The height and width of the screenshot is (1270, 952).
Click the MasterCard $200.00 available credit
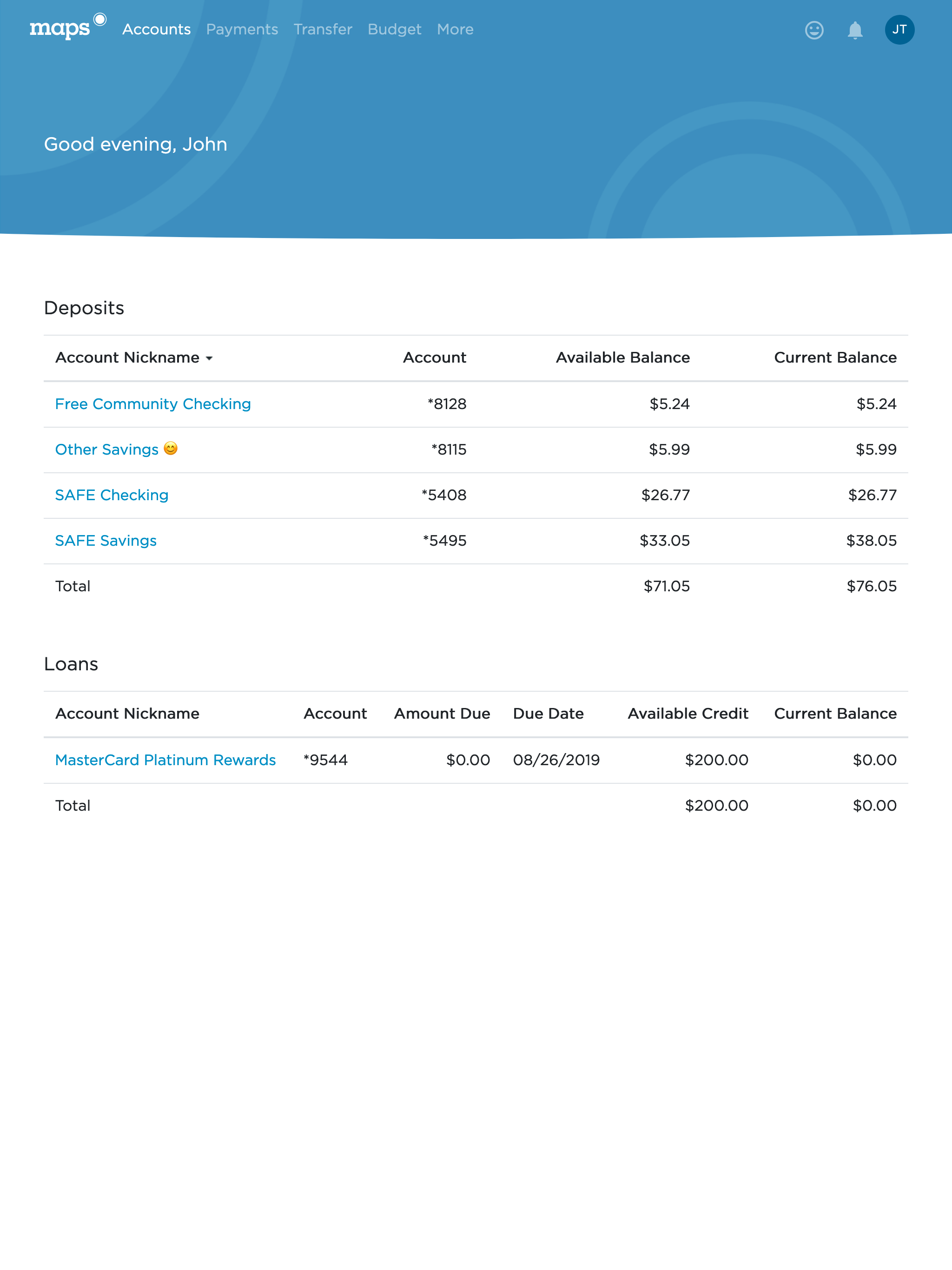pos(717,760)
